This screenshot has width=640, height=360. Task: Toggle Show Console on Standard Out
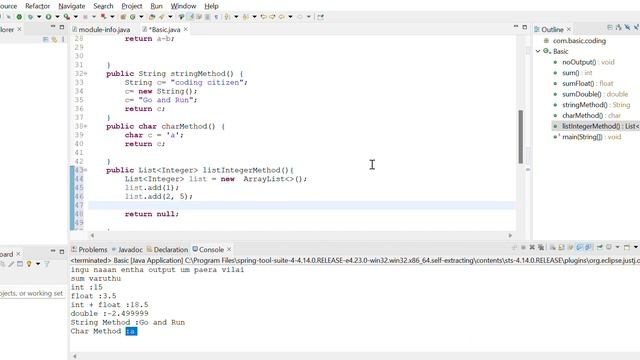coord(579,247)
